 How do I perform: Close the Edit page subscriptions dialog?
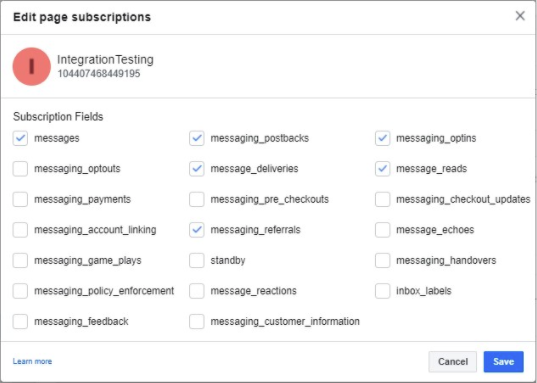click(x=520, y=16)
